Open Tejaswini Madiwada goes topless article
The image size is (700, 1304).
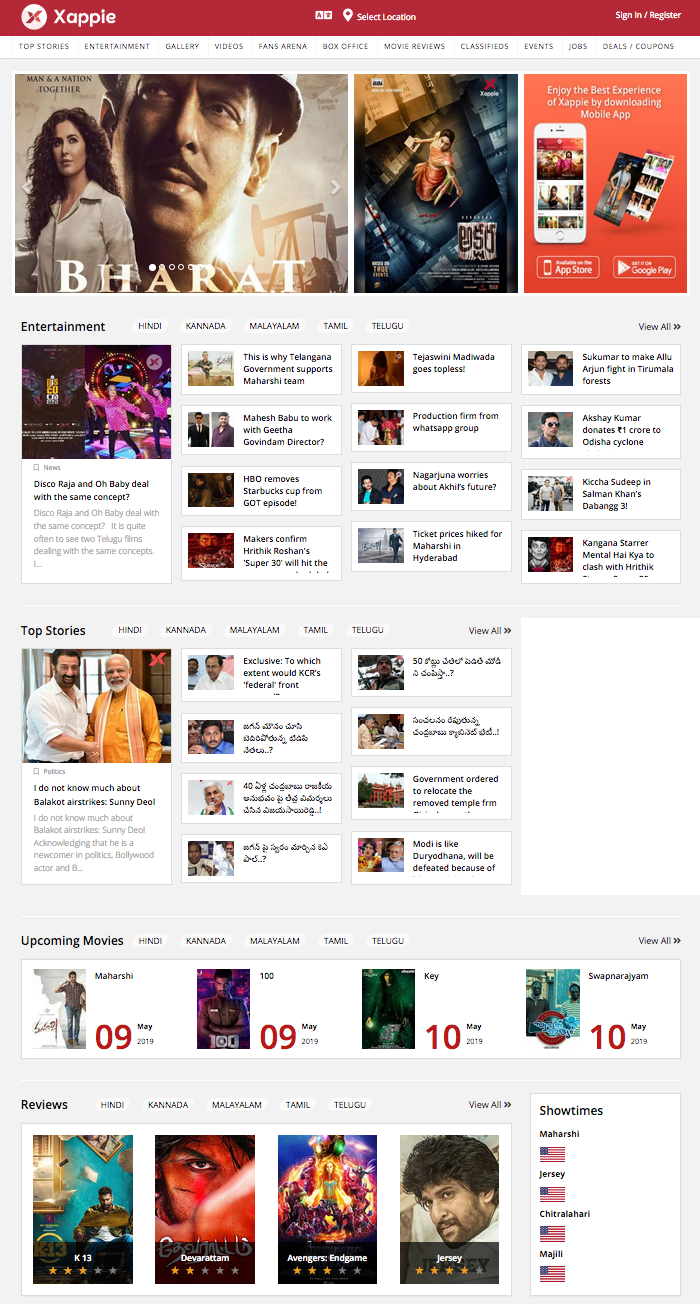[x=431, y=368]
